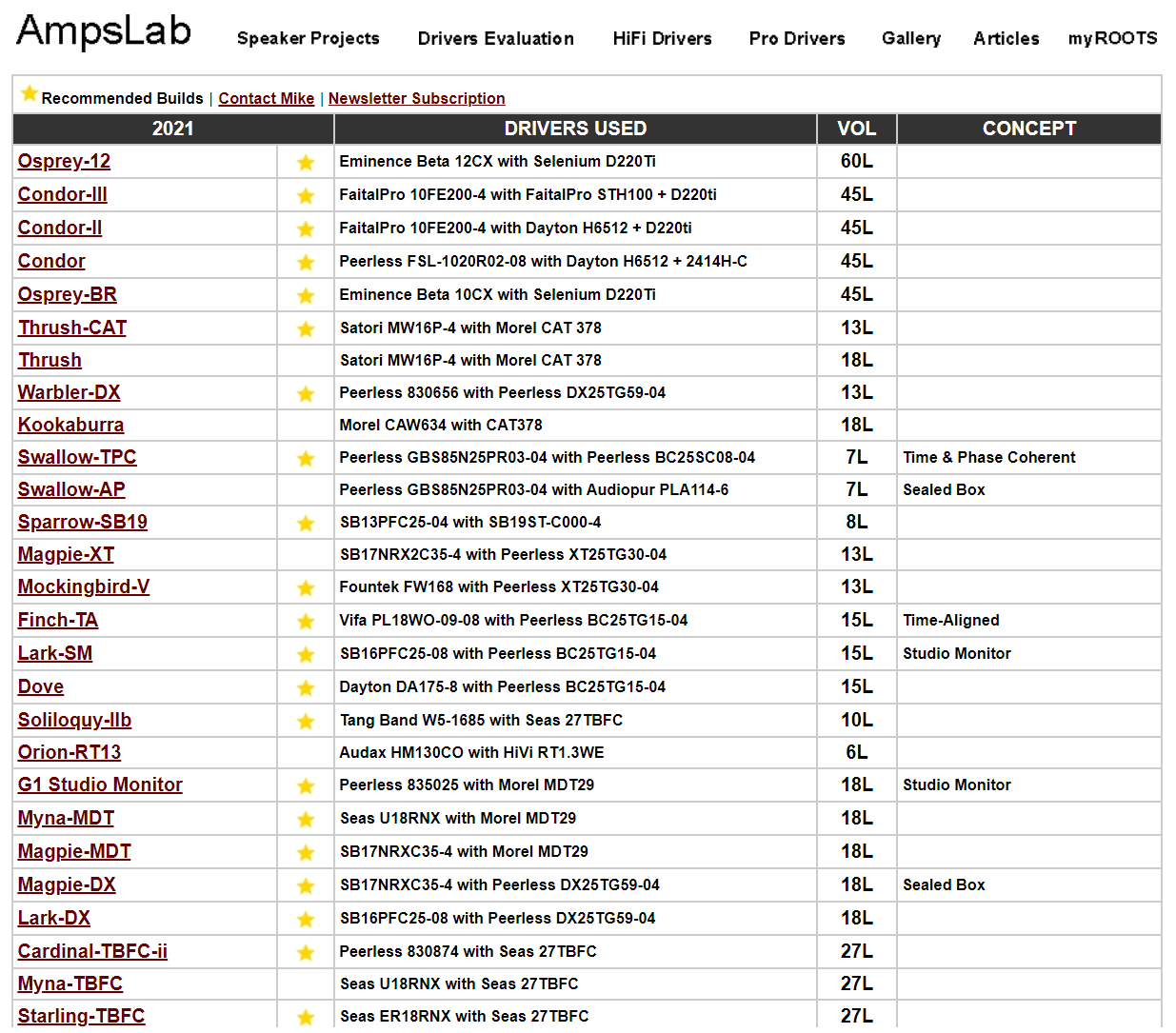
Task: Click the star icon in the Starling-TBFC row
Action: pyautogui.click(x=306, y=1018)
